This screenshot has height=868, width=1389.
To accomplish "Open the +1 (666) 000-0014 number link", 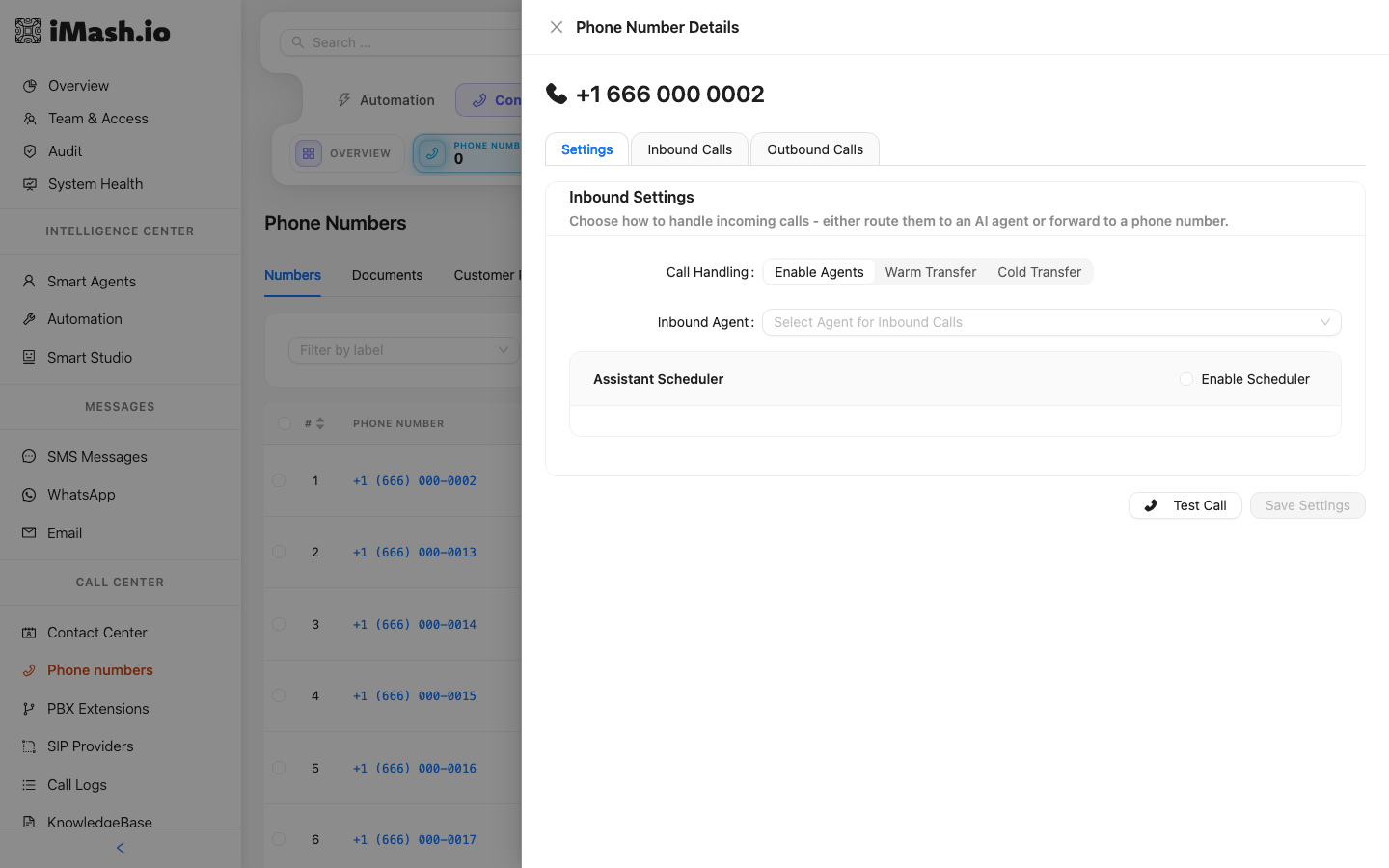I will (x=415, y=624).
